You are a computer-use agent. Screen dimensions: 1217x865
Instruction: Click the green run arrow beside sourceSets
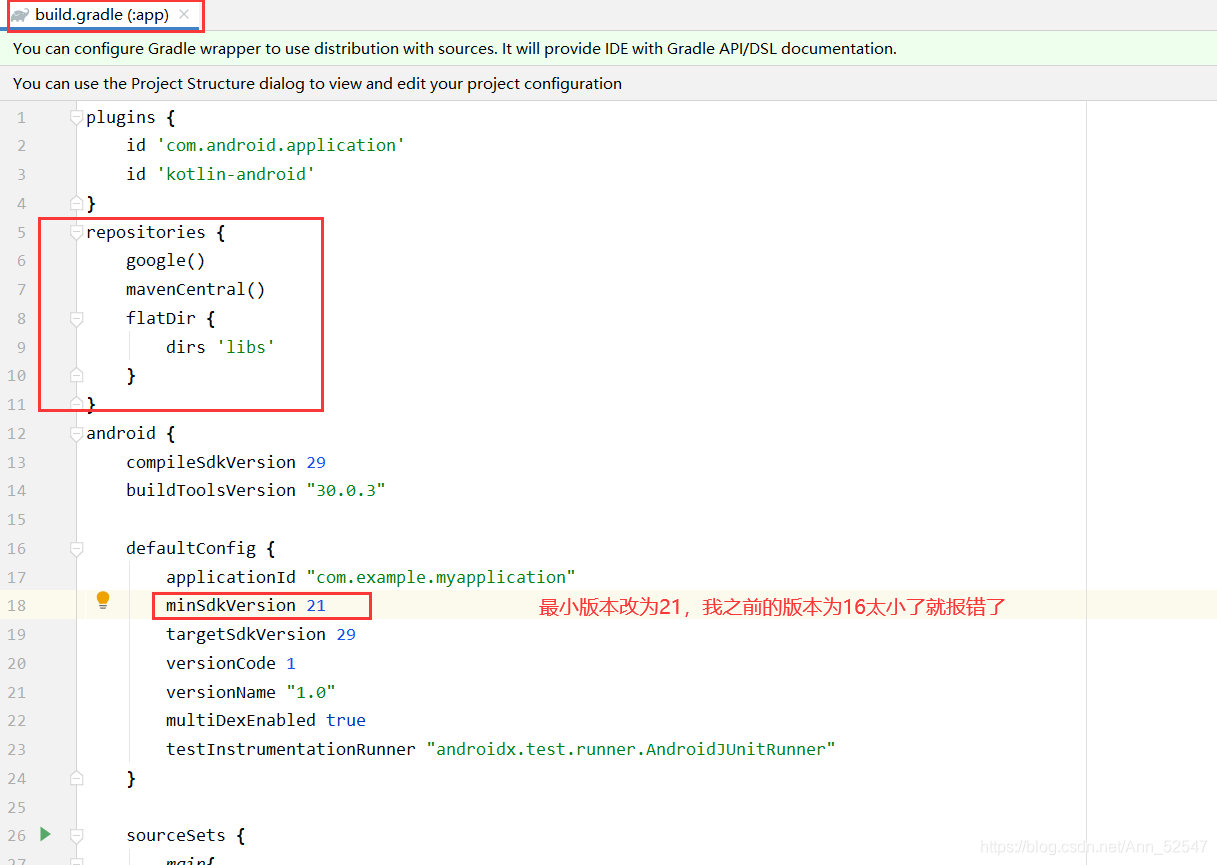tap(45, 833)
